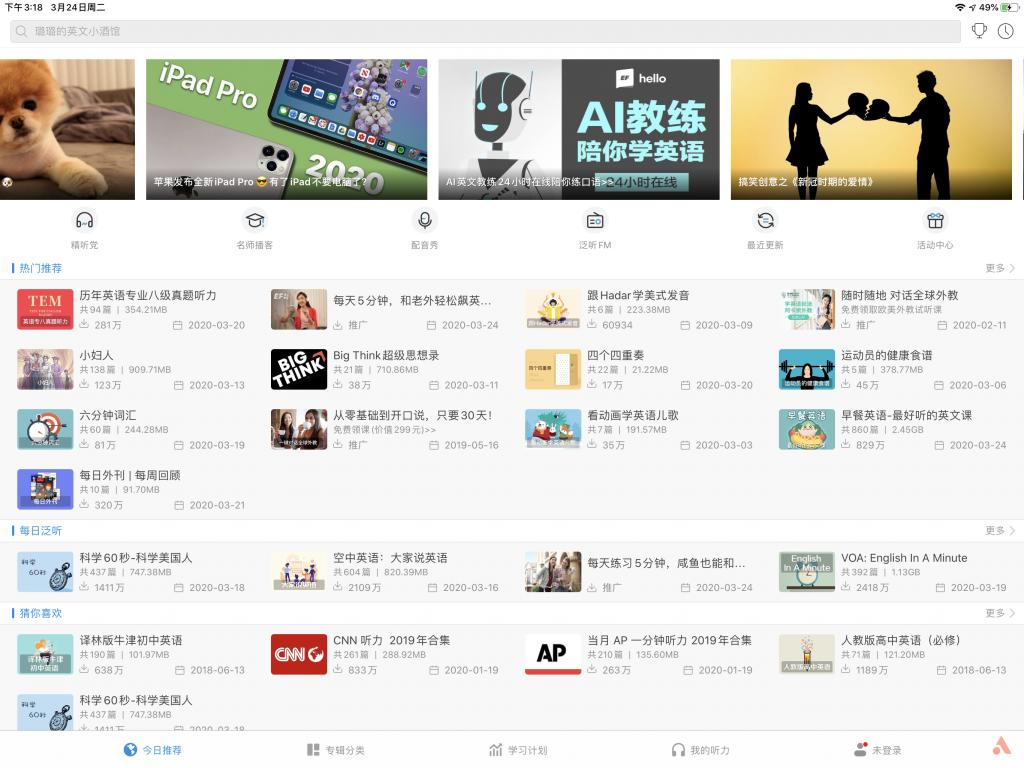Open 精听党 headphone icon

pos(84,221)
